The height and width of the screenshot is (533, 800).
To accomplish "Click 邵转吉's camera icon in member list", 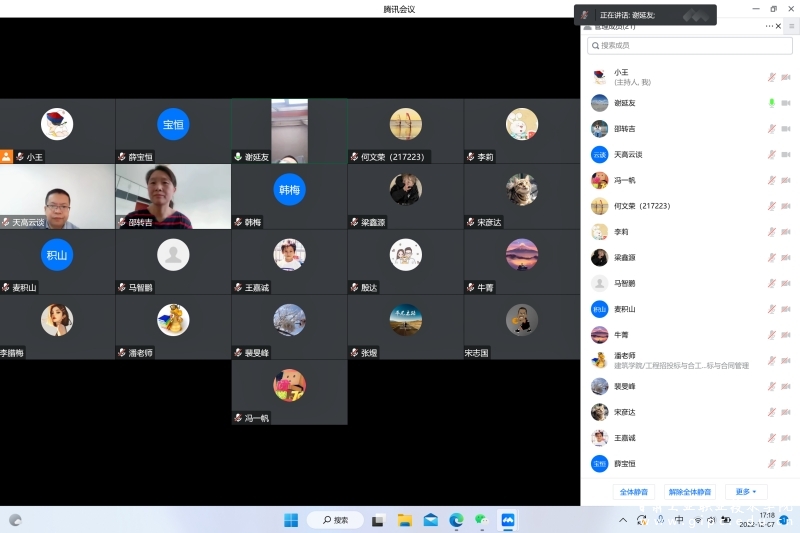I will 785,129.
